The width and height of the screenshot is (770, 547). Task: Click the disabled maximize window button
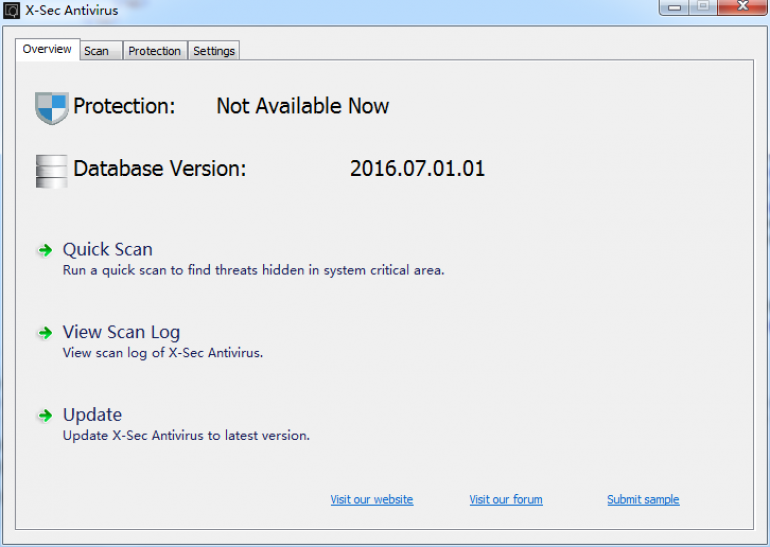coord(703,7)
